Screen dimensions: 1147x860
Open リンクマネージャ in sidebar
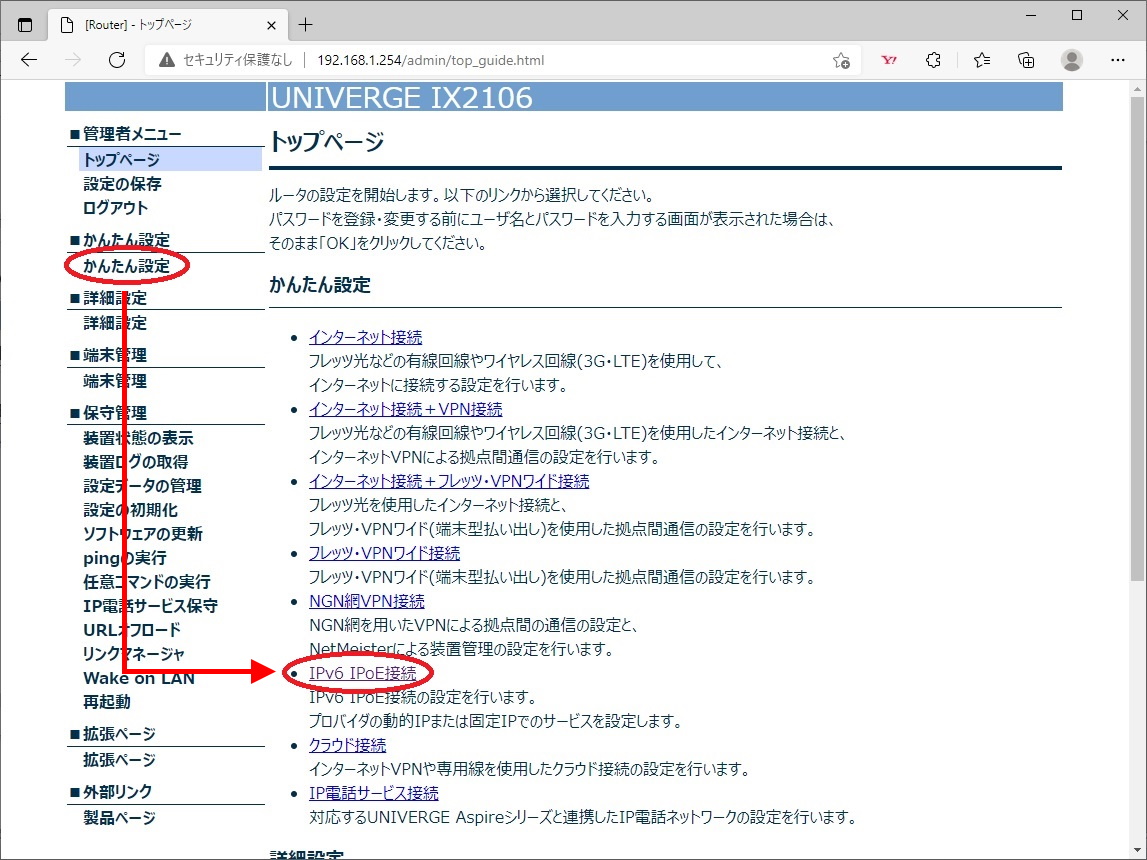[x=134, y=654]
